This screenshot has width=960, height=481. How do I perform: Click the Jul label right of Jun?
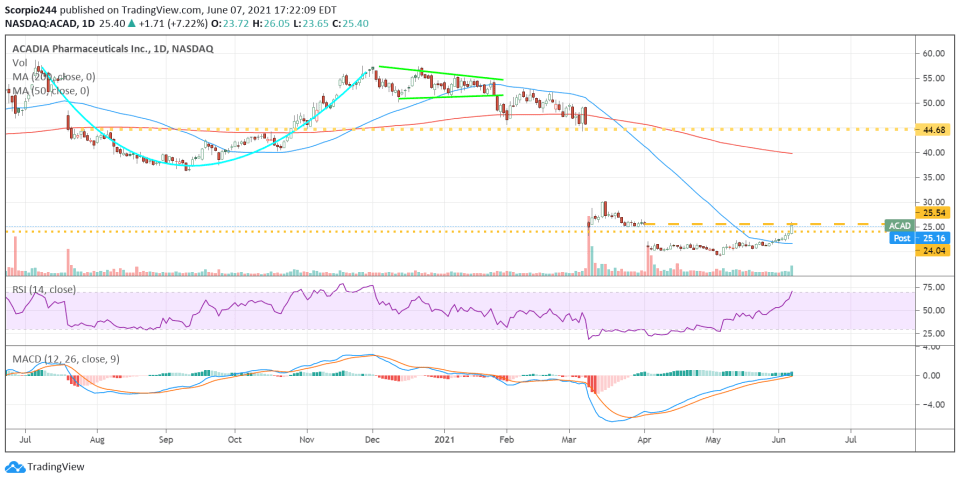(850, 439)
